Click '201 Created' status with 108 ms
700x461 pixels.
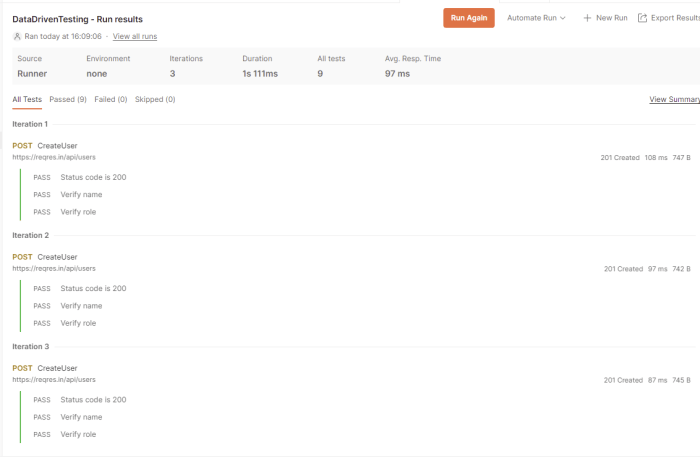point(620,158)
